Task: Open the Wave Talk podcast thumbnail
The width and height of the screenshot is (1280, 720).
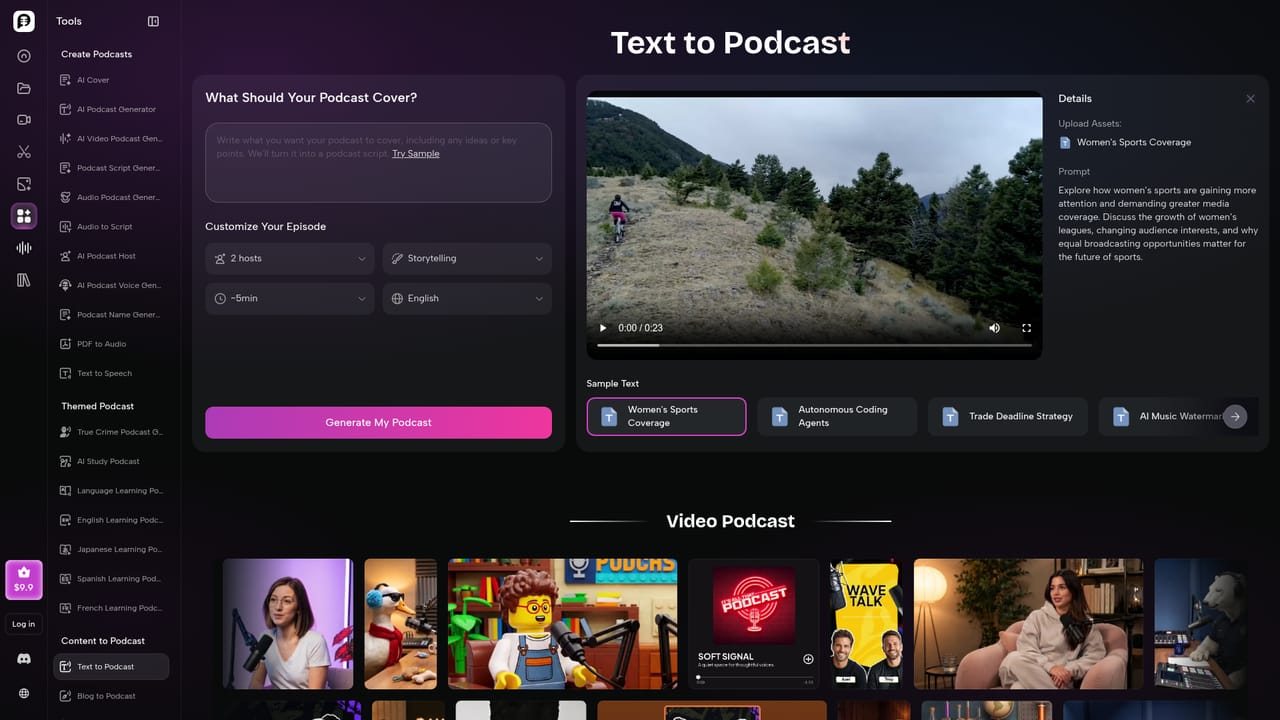Action: [x=865, y=624]
